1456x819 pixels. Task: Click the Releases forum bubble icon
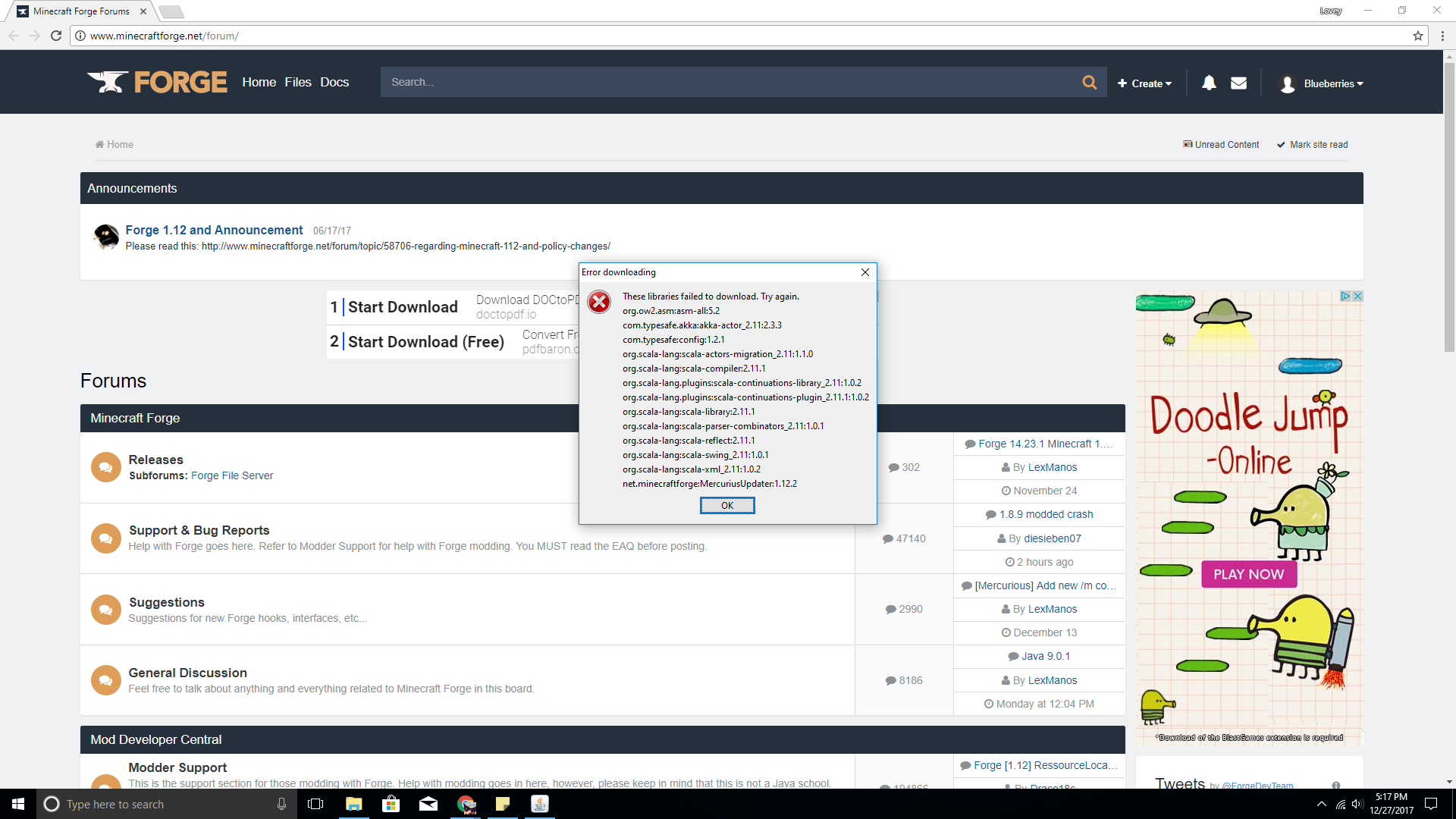[x=105, y=467]
